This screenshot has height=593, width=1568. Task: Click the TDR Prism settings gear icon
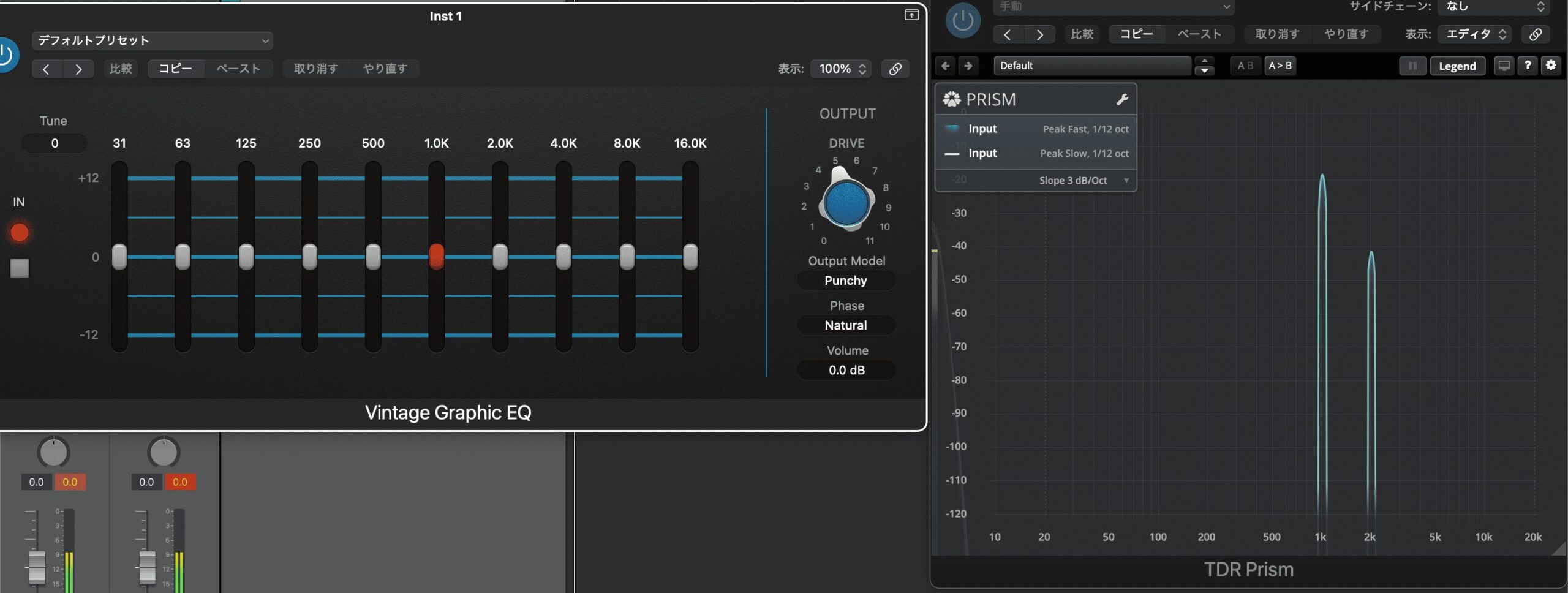coord(1550,65)
